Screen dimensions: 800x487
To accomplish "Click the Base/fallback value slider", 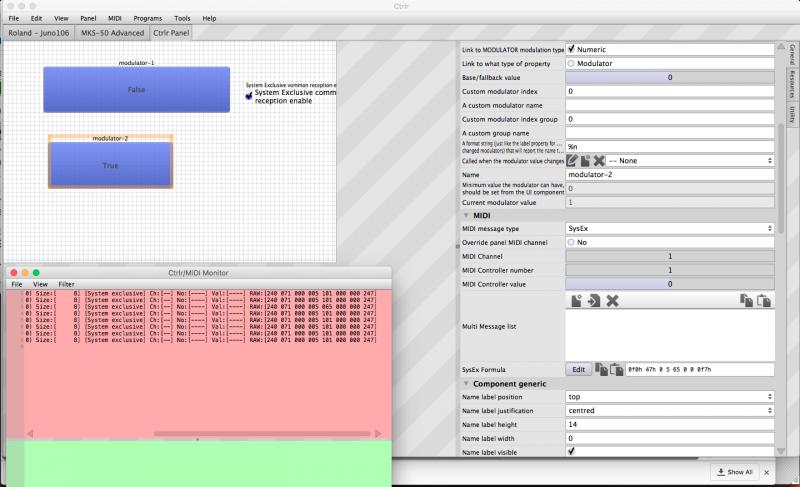I will (670, 78).
